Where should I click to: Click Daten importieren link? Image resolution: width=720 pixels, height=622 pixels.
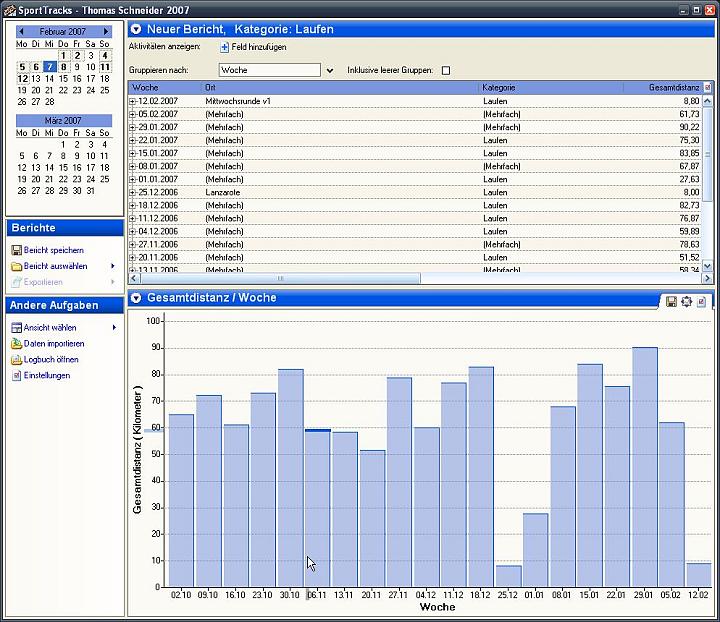point(54,344)
